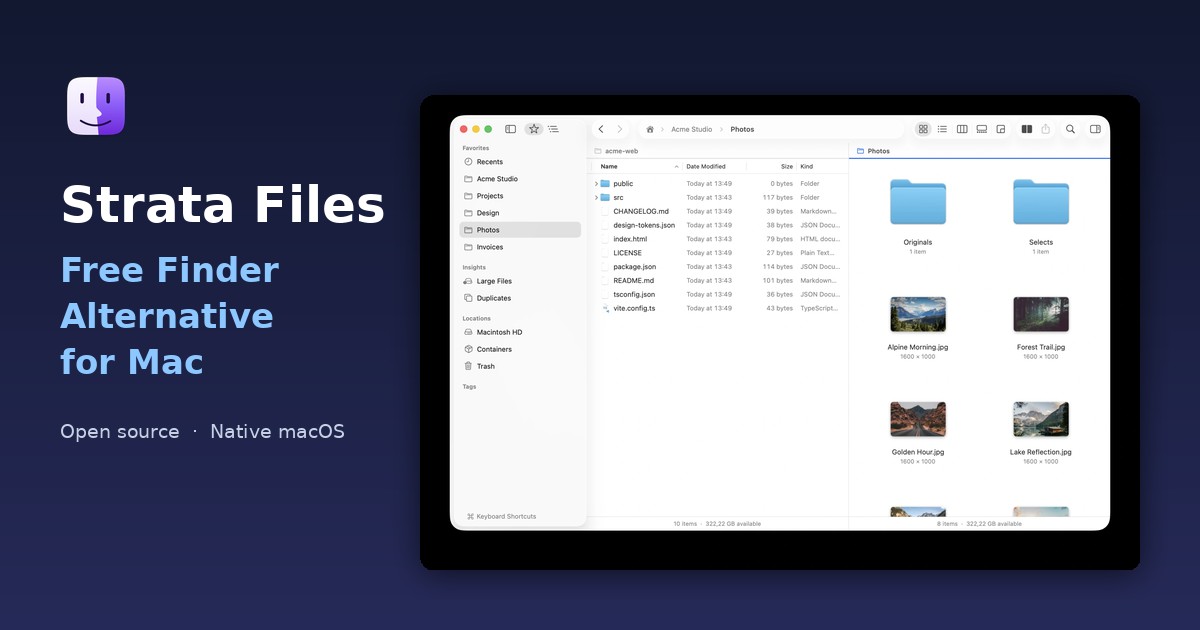Screen dimensions: 1200x630
Task: Open the Projects sidebar folder
Action: click(520, 196)
